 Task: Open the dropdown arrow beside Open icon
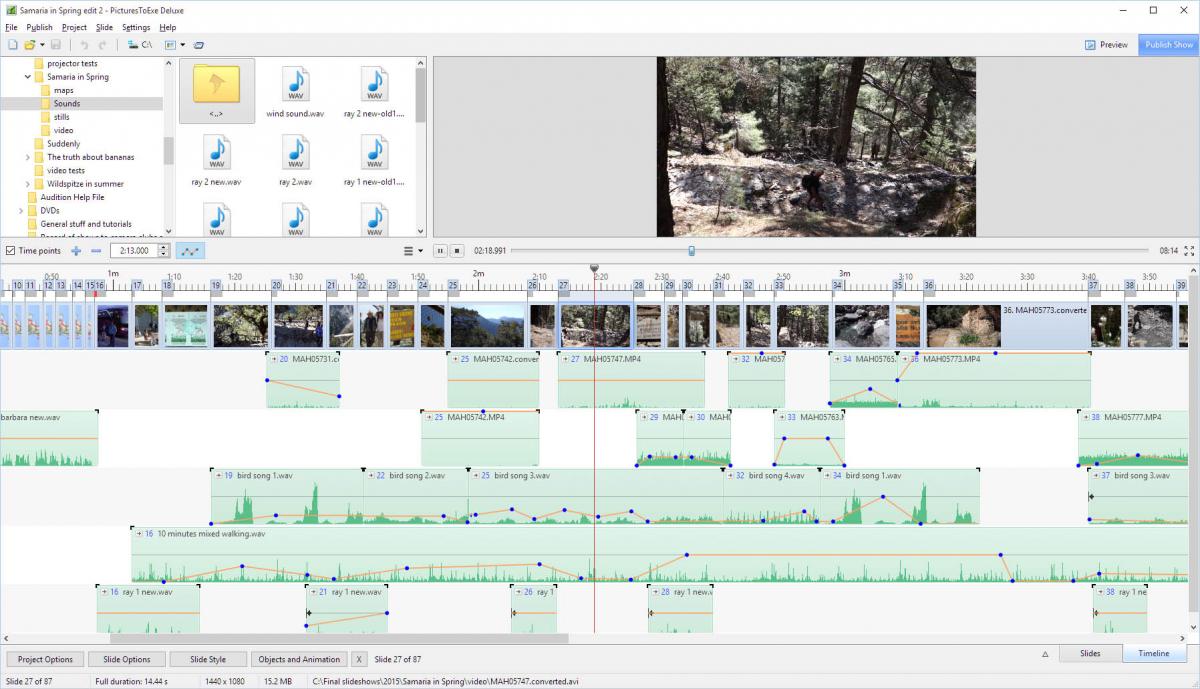42,45
